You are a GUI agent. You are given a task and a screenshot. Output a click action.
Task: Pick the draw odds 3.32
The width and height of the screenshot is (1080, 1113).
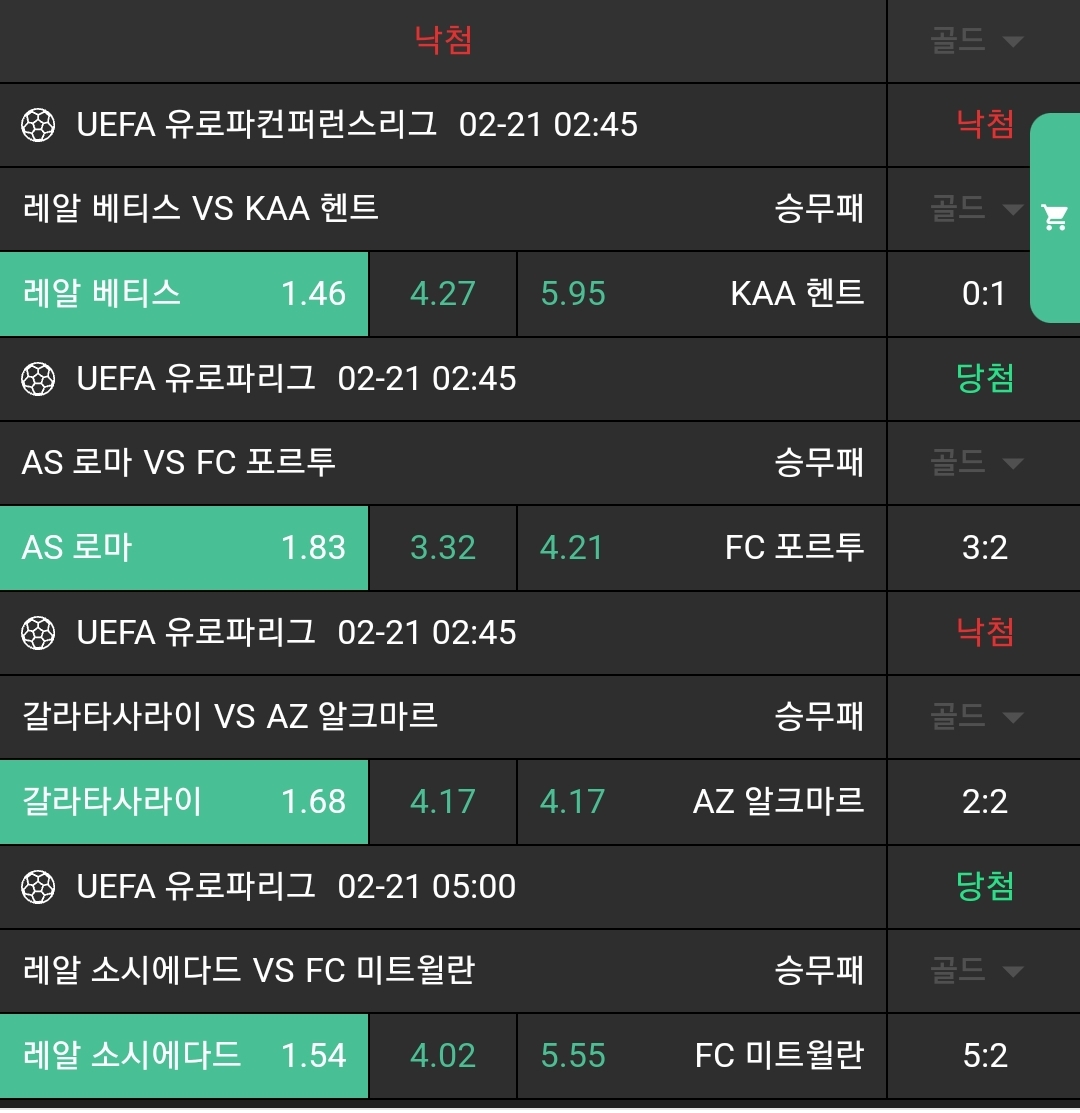point(442,548)
